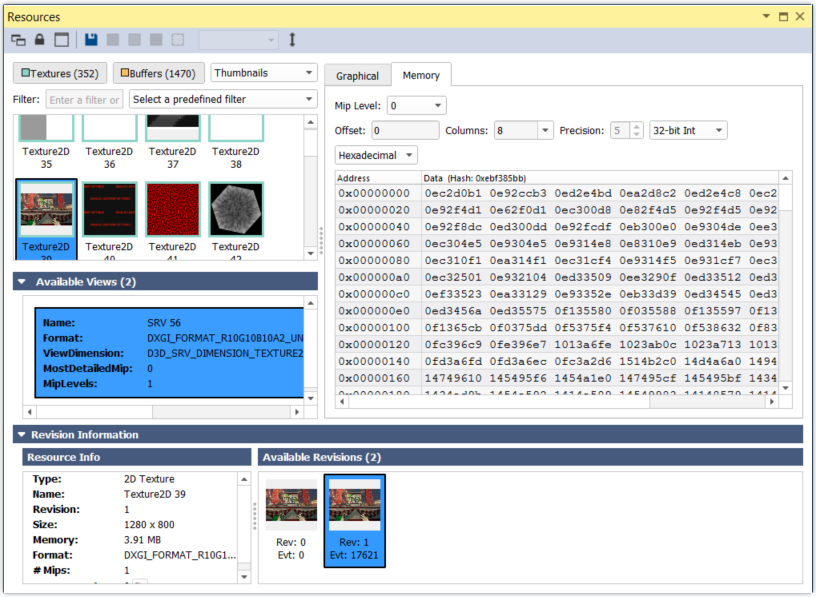Image resolution: width=816 pixels, height=597 pixels.
Task: Expand the Mip Level dropdown
Action: (x=416, y=105)
